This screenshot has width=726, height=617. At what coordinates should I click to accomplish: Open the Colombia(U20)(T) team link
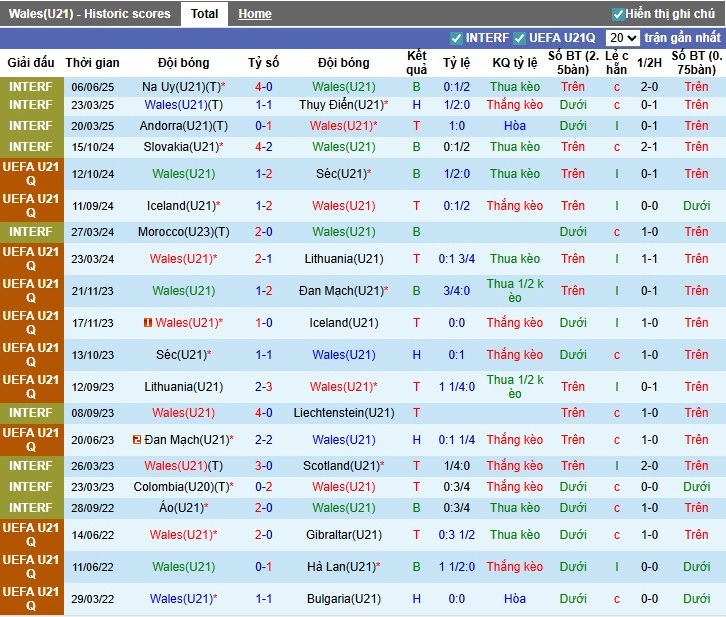click(181, 487)
